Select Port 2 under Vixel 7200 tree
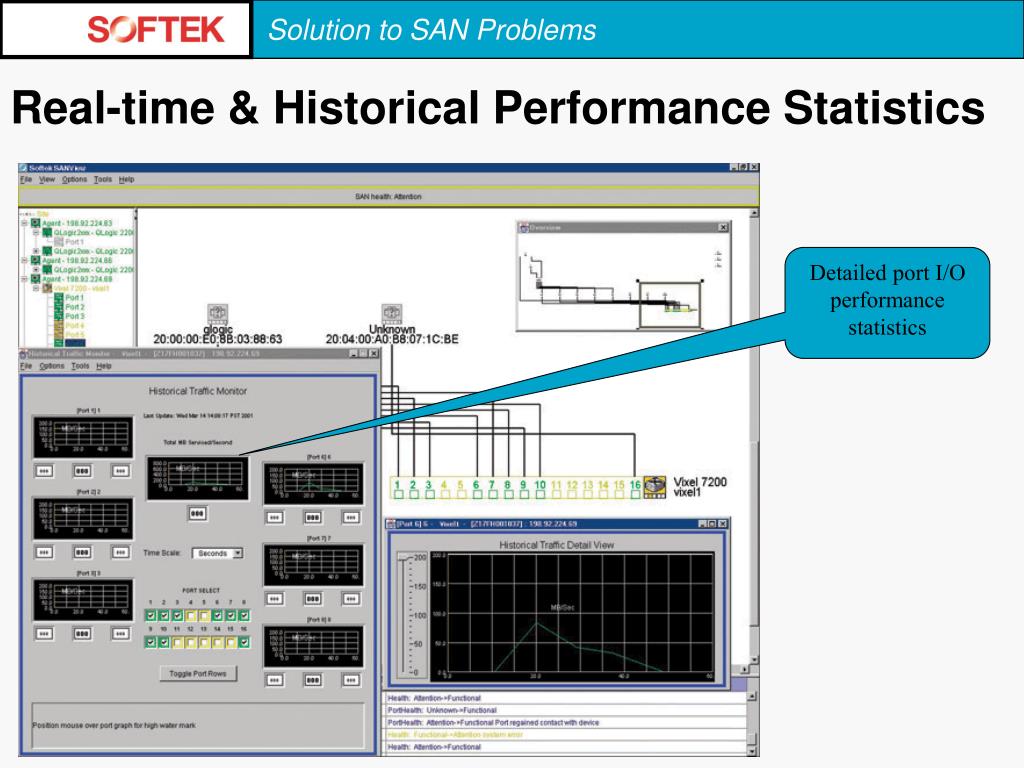 (x=74, y=307)
